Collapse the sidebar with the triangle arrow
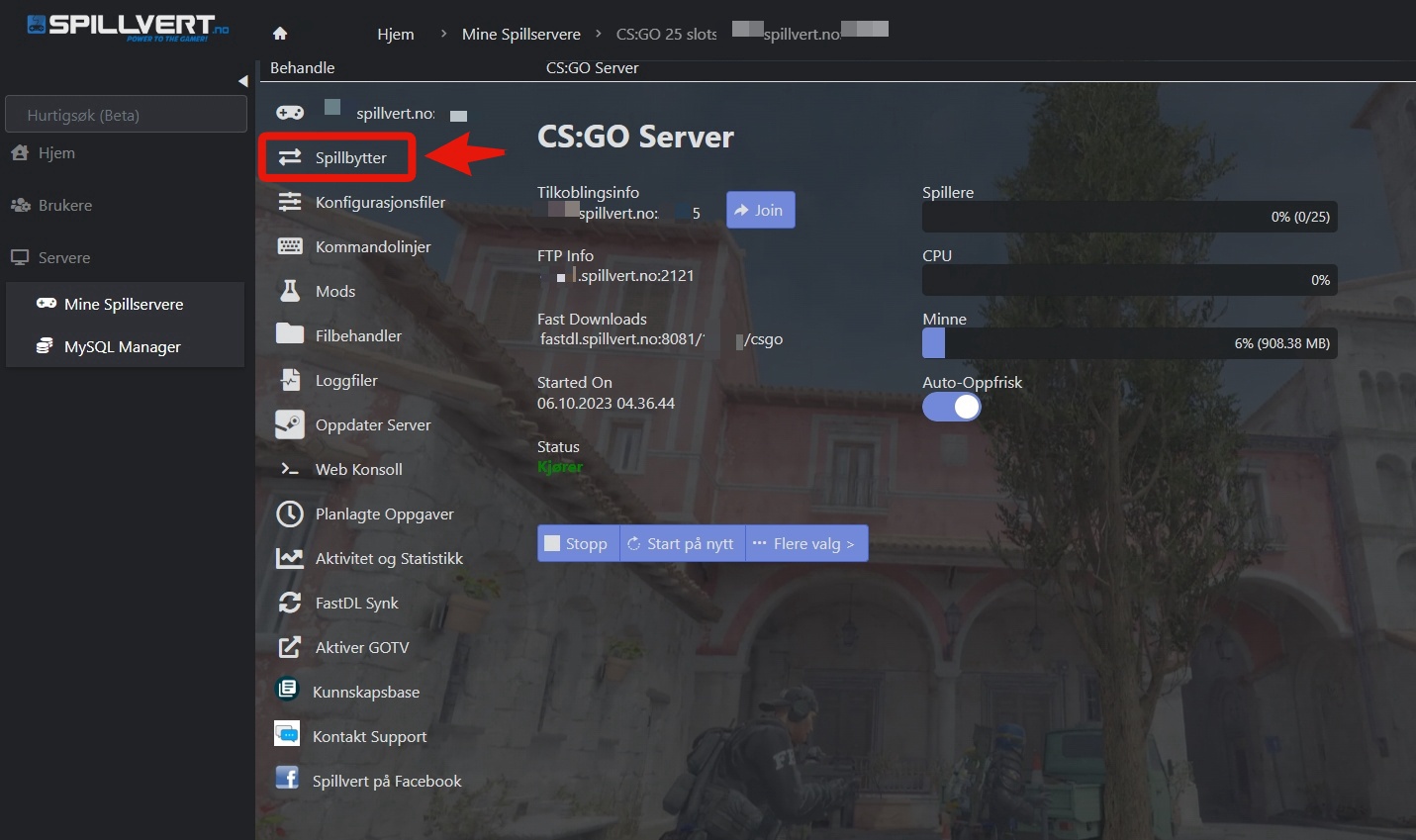This screenshot has height=840, width=1416. click(x=242, y=81)
